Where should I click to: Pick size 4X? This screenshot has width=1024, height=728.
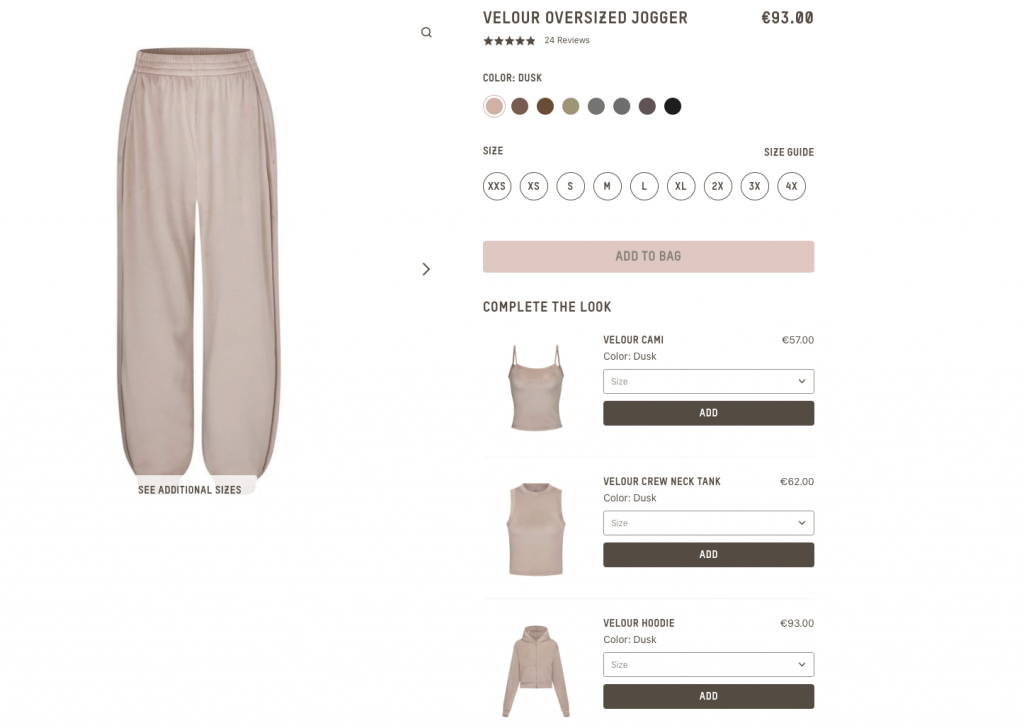792,186
